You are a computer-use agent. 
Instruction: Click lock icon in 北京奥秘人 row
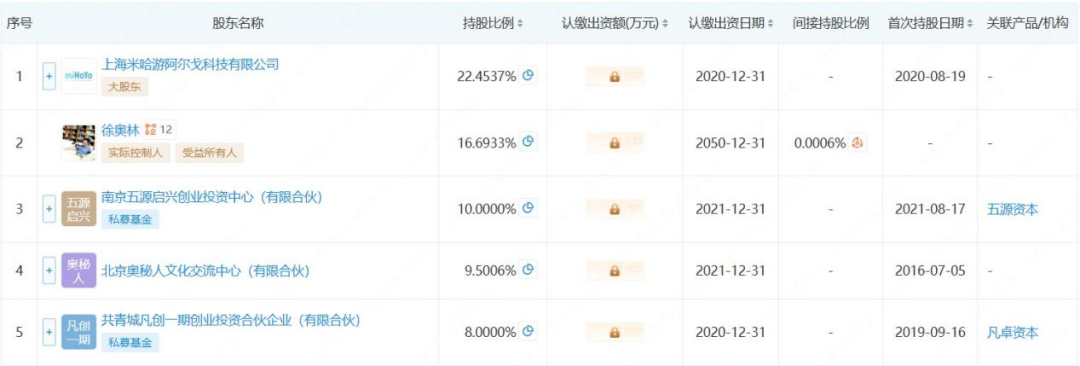tap(614, 272)
